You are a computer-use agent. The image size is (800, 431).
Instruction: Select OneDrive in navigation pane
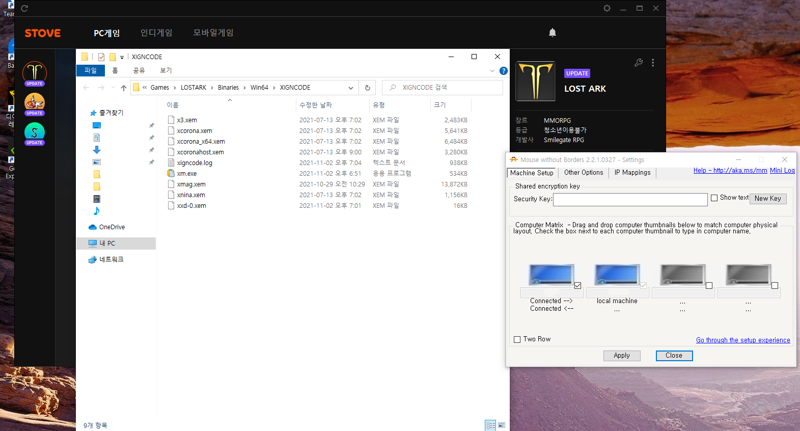(112, 227)
